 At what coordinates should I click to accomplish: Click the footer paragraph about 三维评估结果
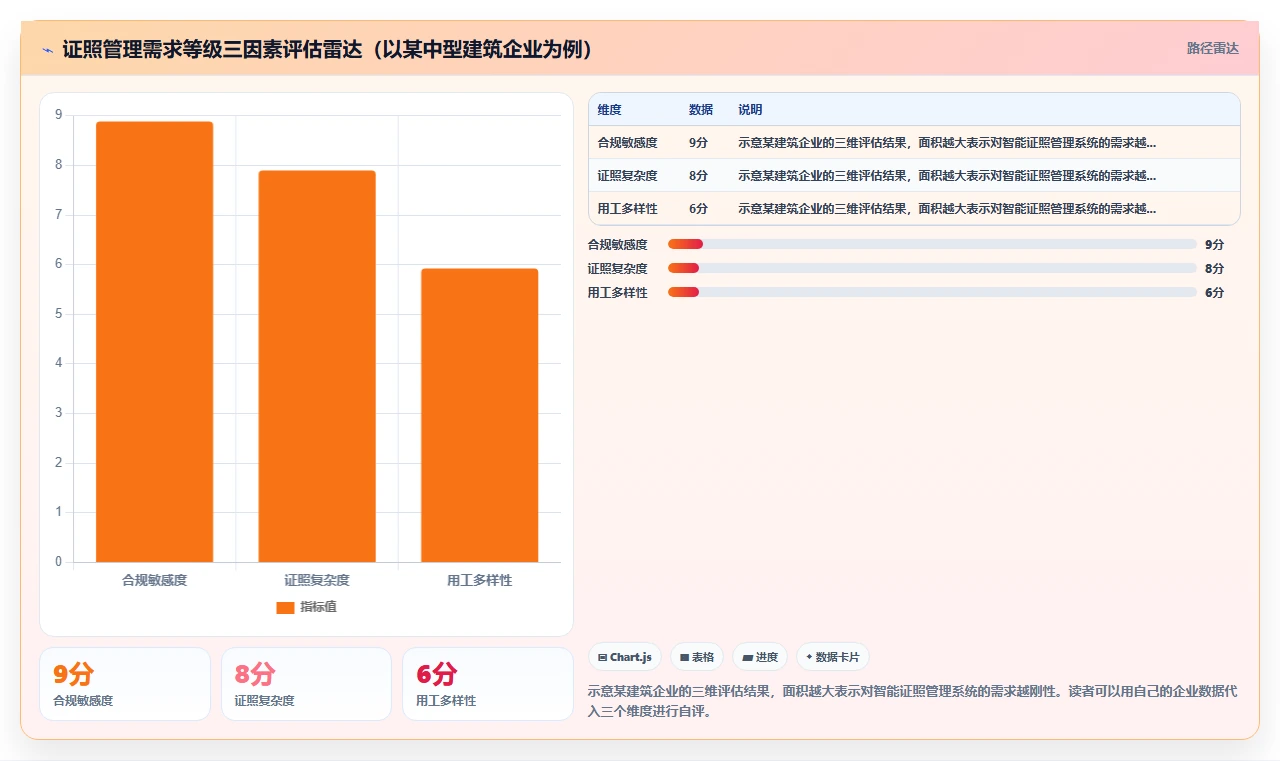[913, 702]
